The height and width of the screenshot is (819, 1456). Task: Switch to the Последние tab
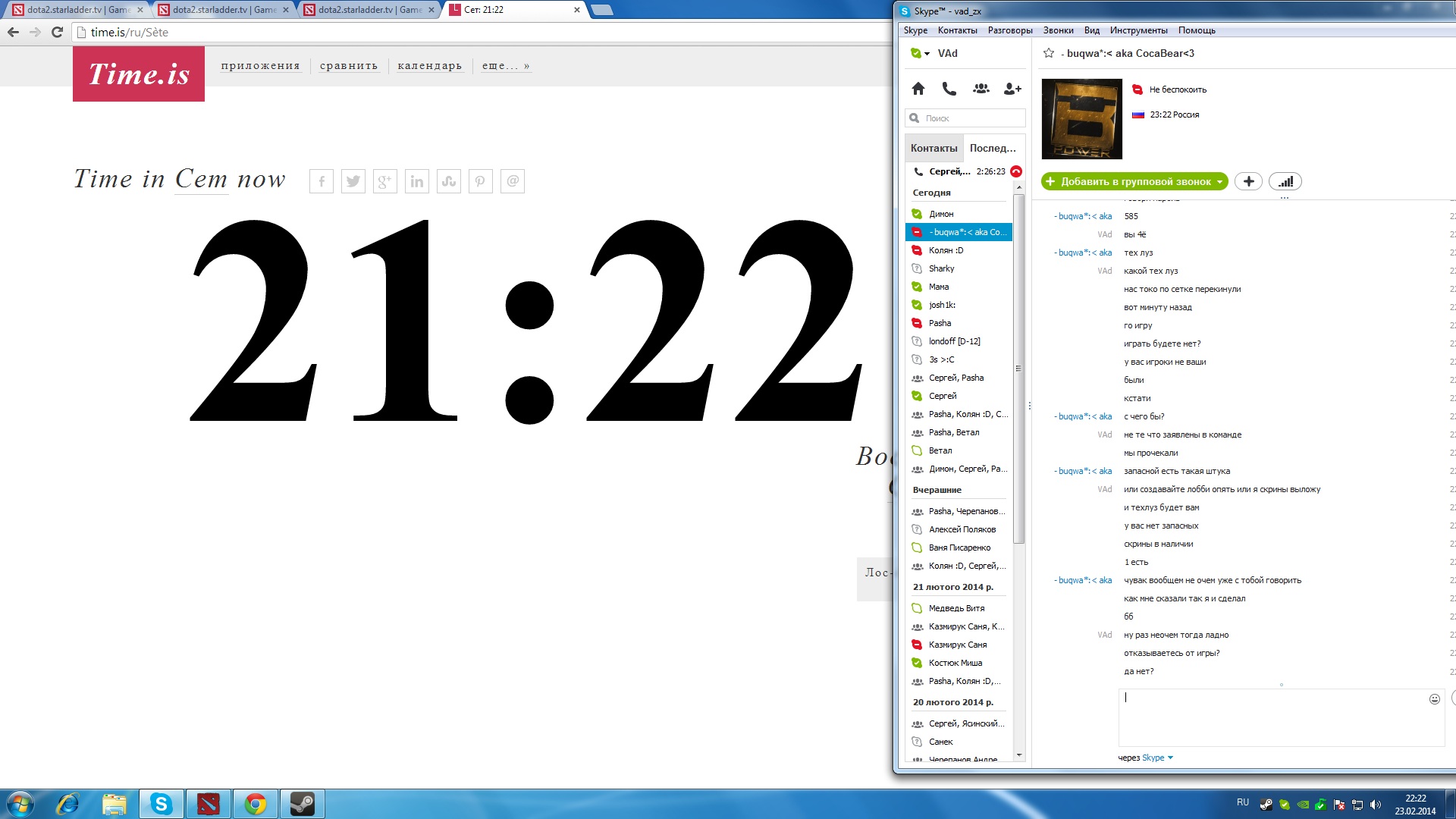(x=992, y=148)
